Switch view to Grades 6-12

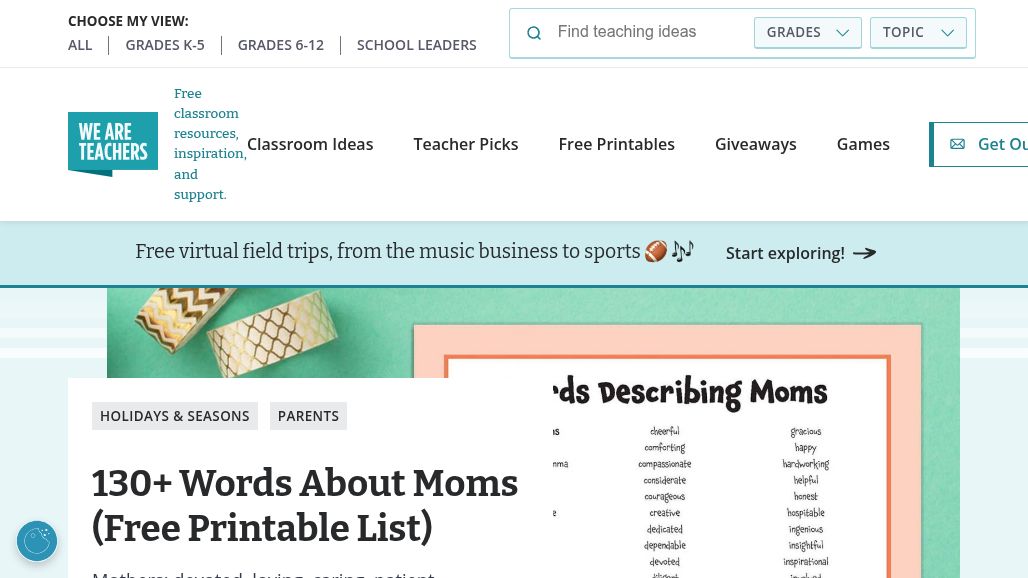[x=281, y=45]
